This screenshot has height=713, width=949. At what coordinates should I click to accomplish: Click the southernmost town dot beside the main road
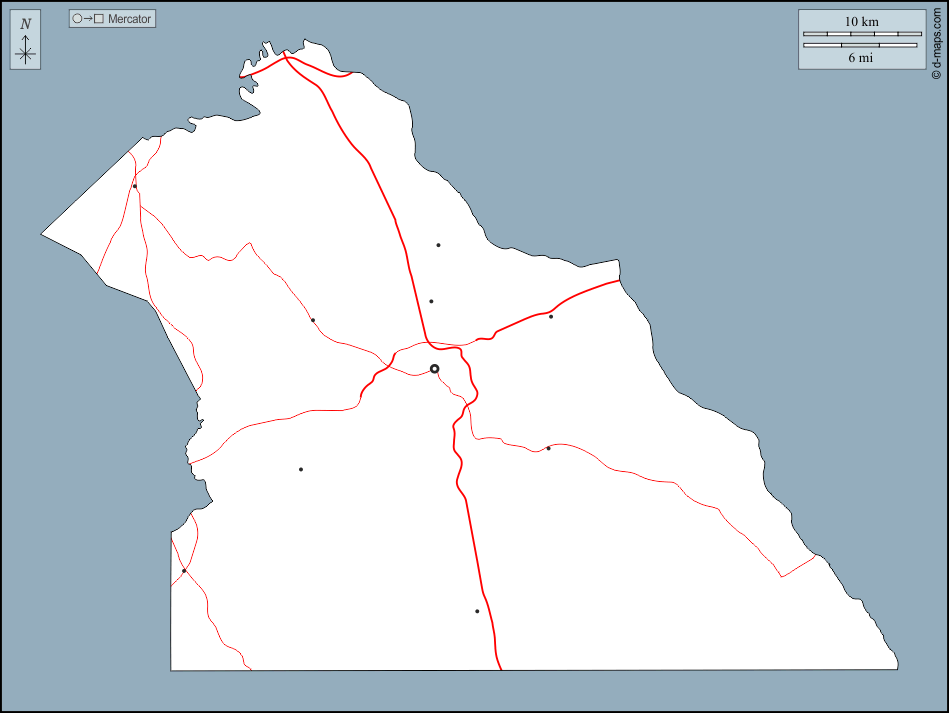477,611
